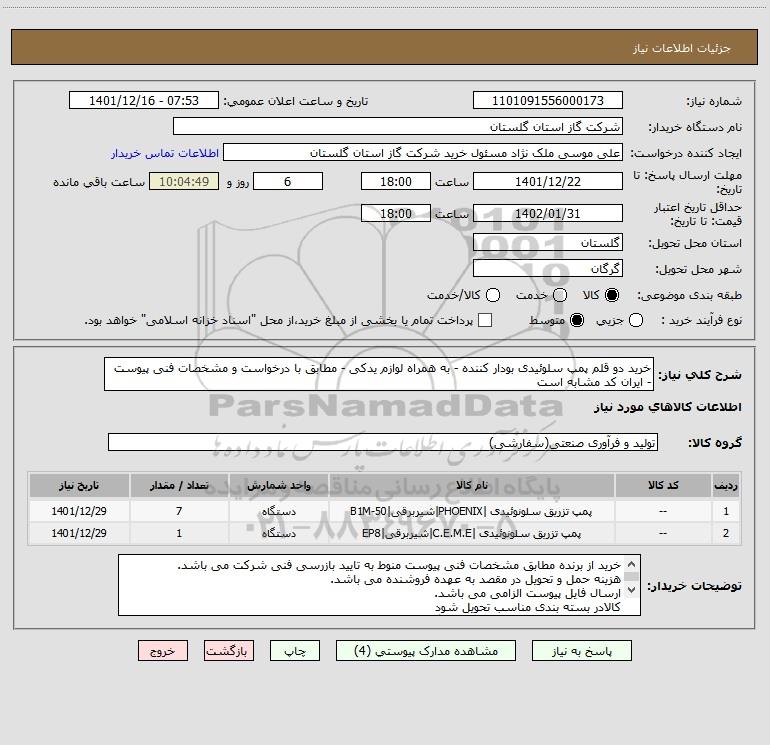
Task: Select the خدمت radio button
Action: (x=560, y=295)
